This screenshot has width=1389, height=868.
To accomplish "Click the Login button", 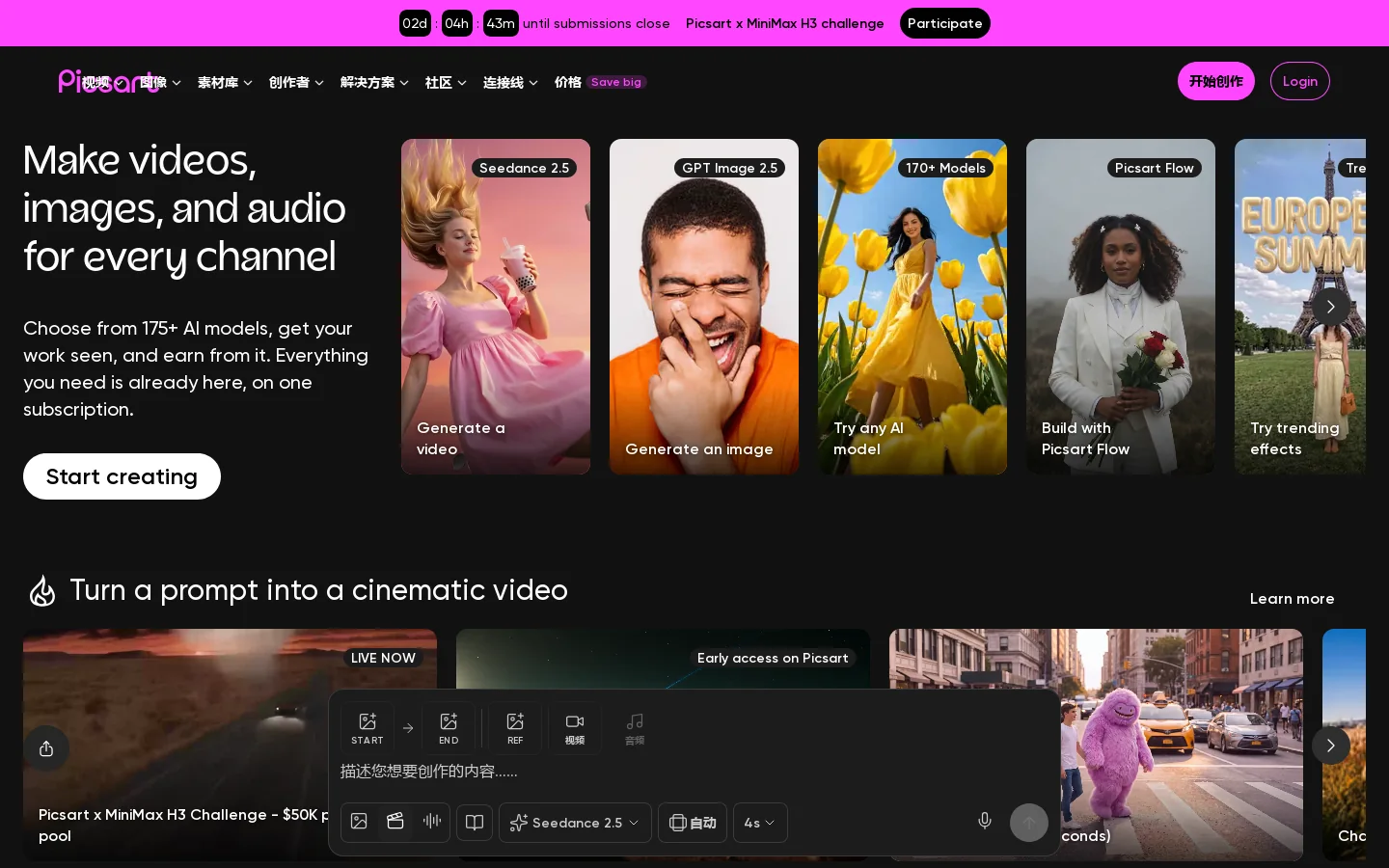I will (1299, 81).
